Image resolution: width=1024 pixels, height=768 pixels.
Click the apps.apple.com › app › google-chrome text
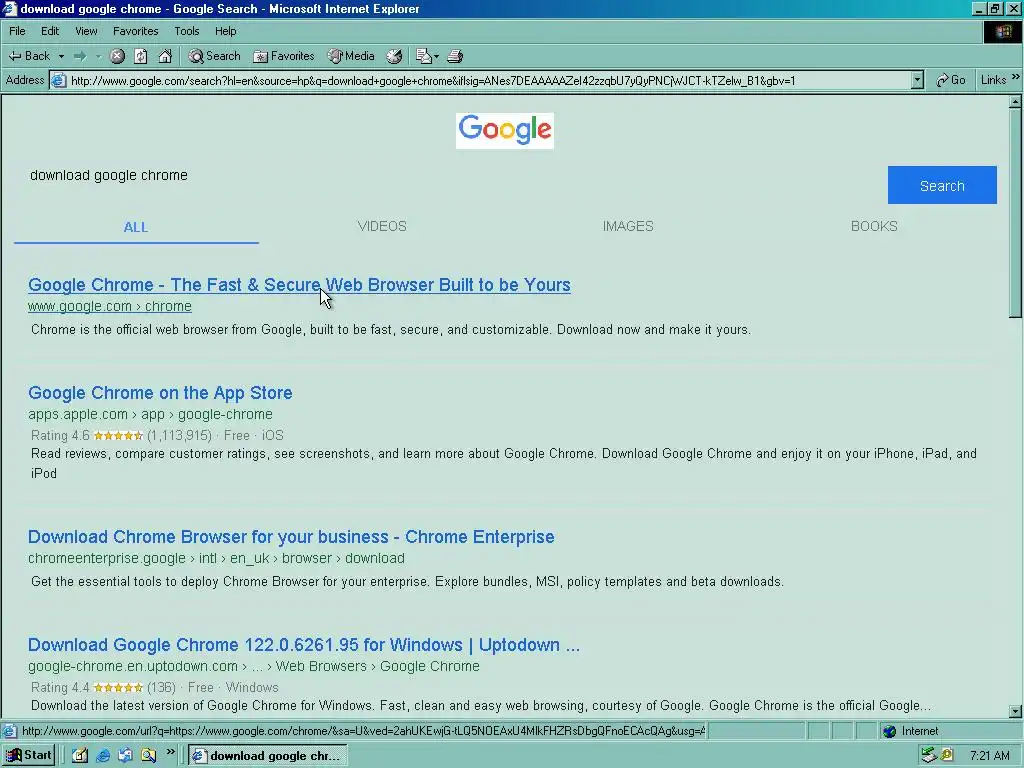click(150, 414)
